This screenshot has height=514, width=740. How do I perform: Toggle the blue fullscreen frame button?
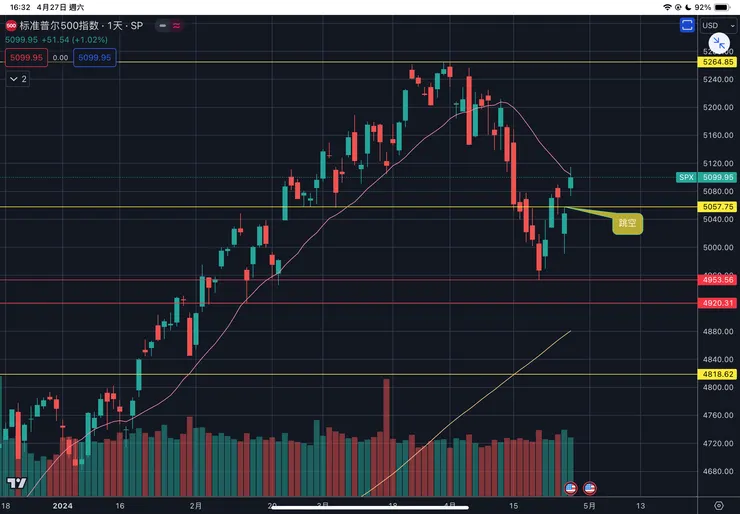[x=687, y=25]
